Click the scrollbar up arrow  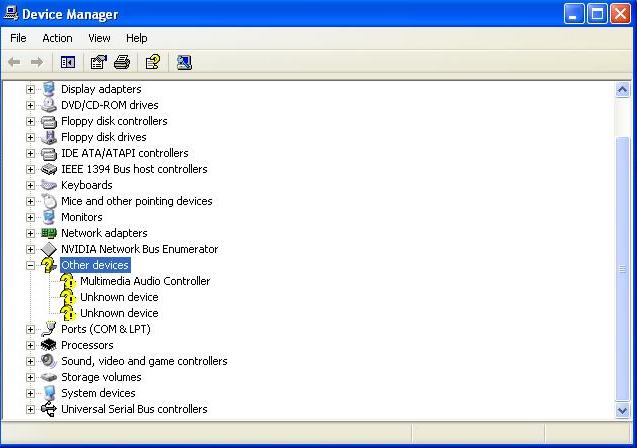pyautogui.click(x=623, y=90)
